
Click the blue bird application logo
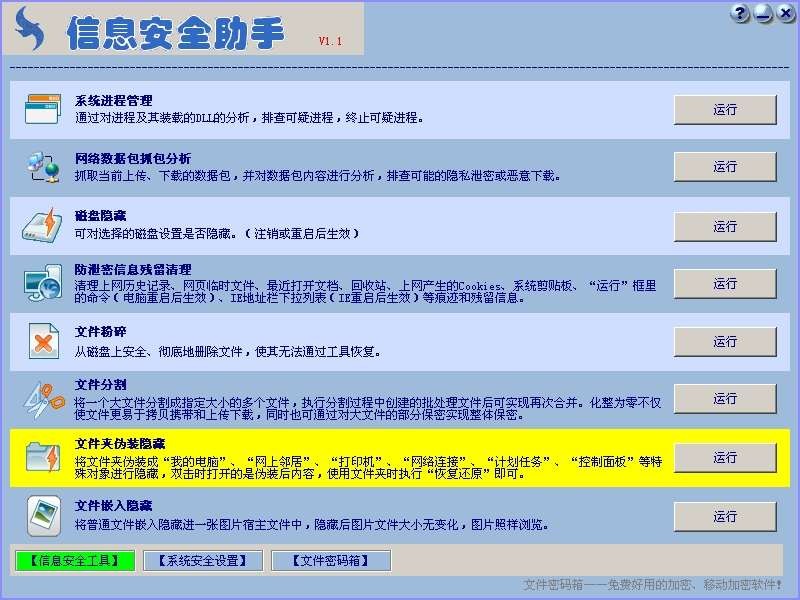(x=31, y=30)
